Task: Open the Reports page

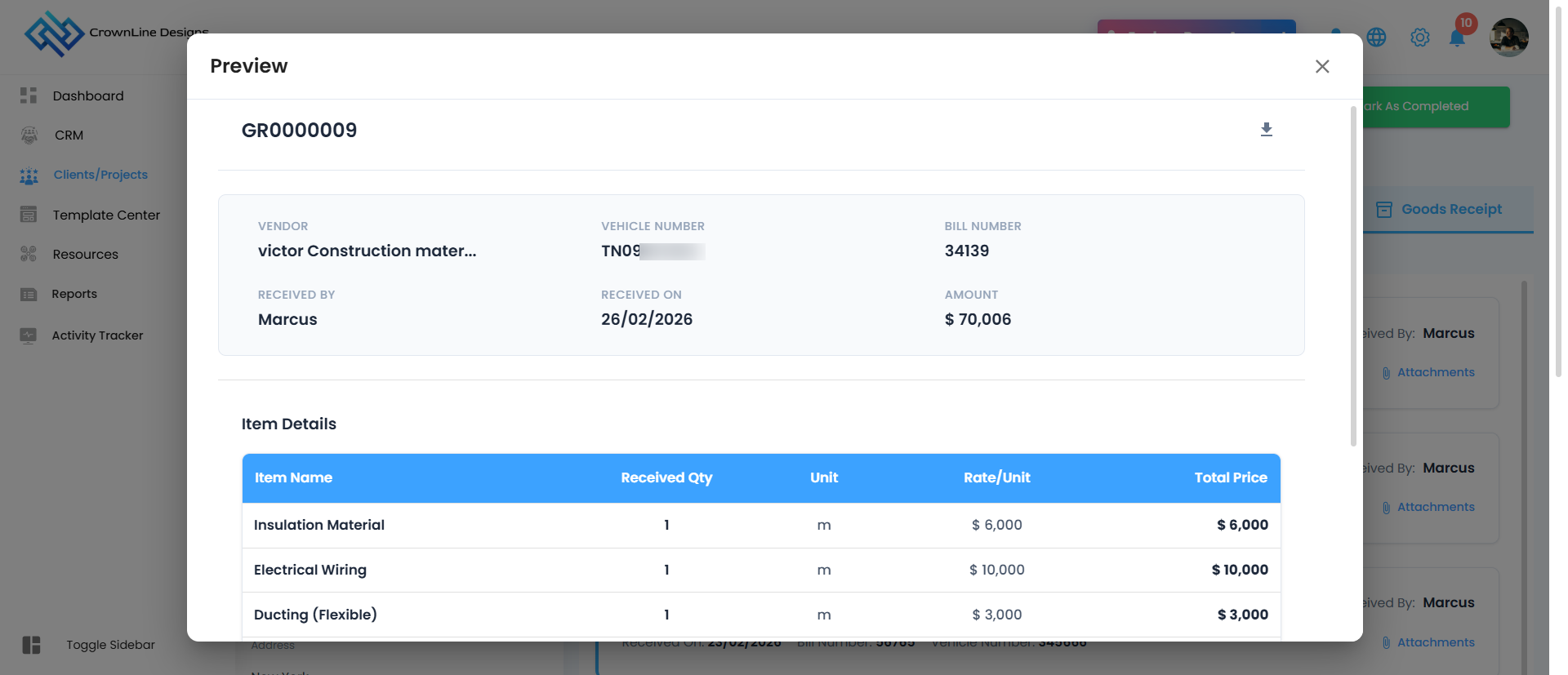Action: [74, 294]
